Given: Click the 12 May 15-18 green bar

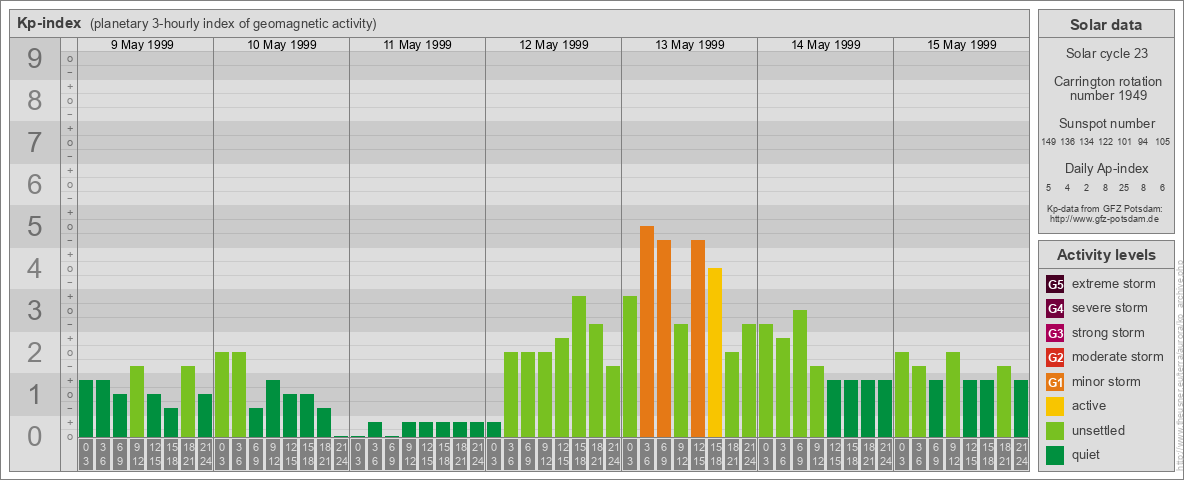Looking at the screenshot, I should coord(579,366).
